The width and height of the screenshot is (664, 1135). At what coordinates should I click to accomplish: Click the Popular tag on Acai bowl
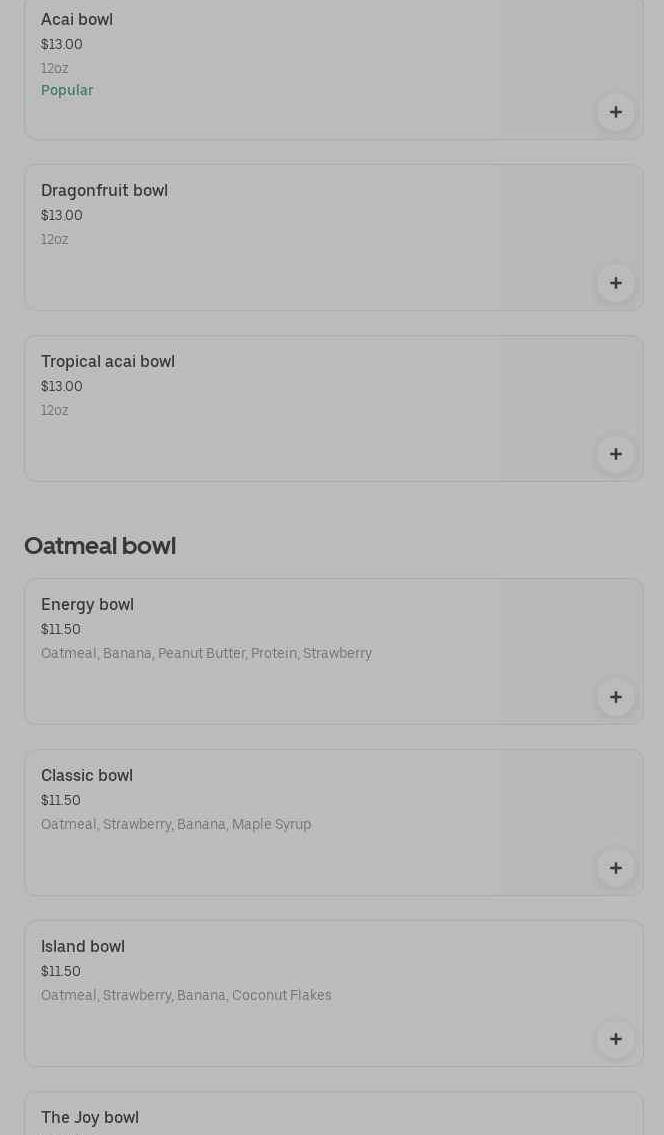(x=67, y=91)
